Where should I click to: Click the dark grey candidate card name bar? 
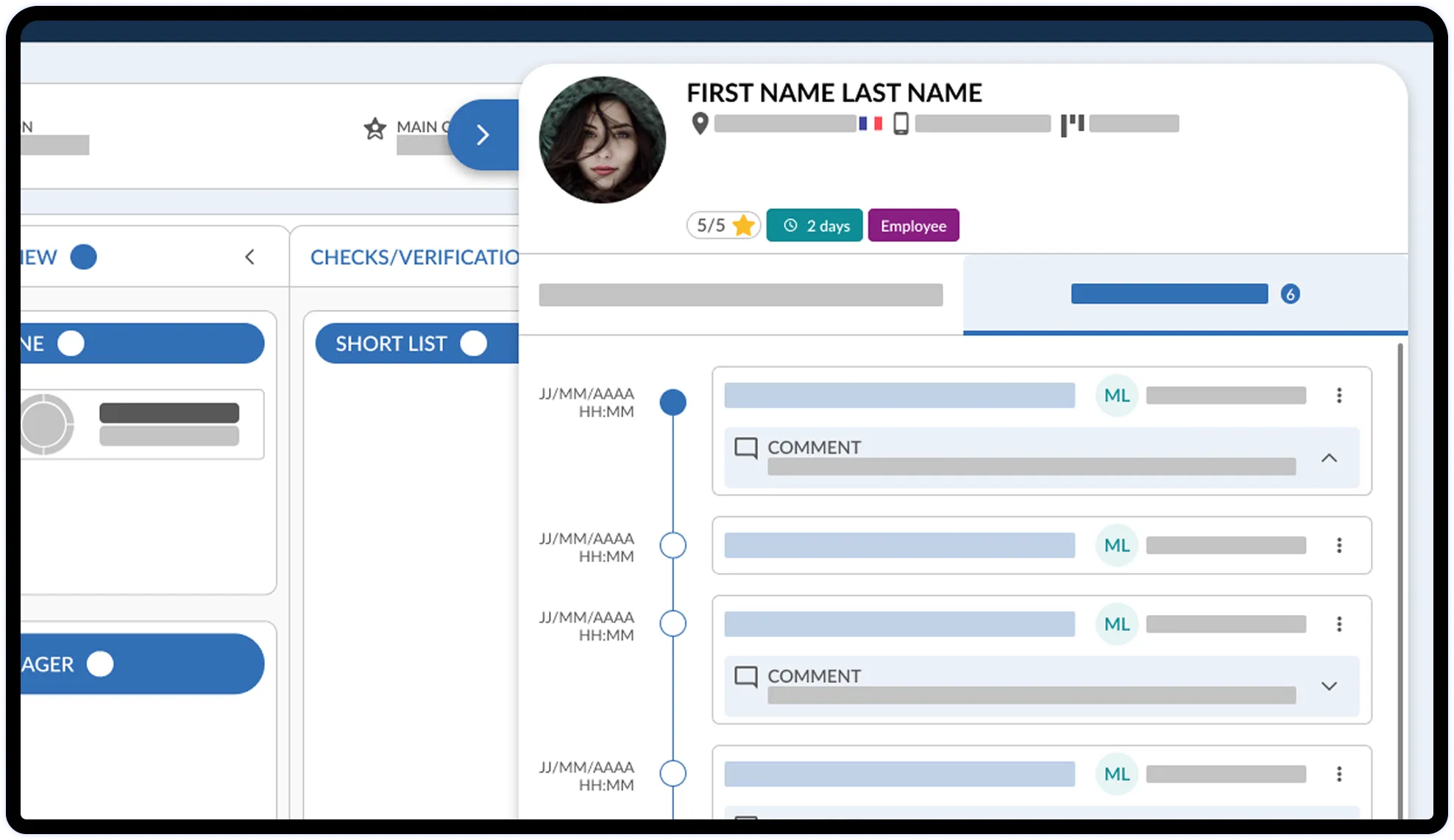pyautogui.click(x=169, y=413)
